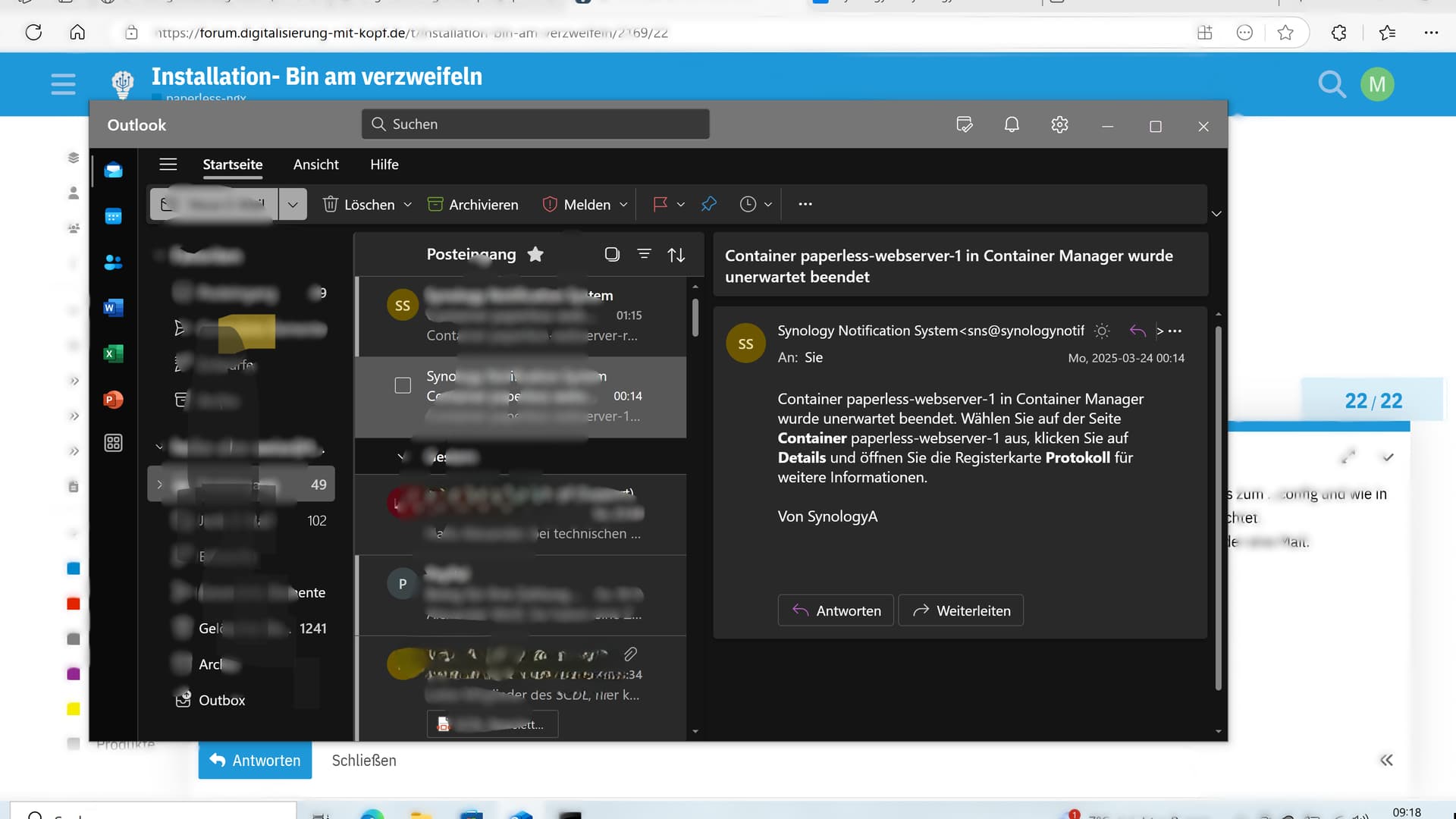Open more toolbar options ellipsis
The height and width of the screenshot is (819, 1456).
[x=805, y=204]
